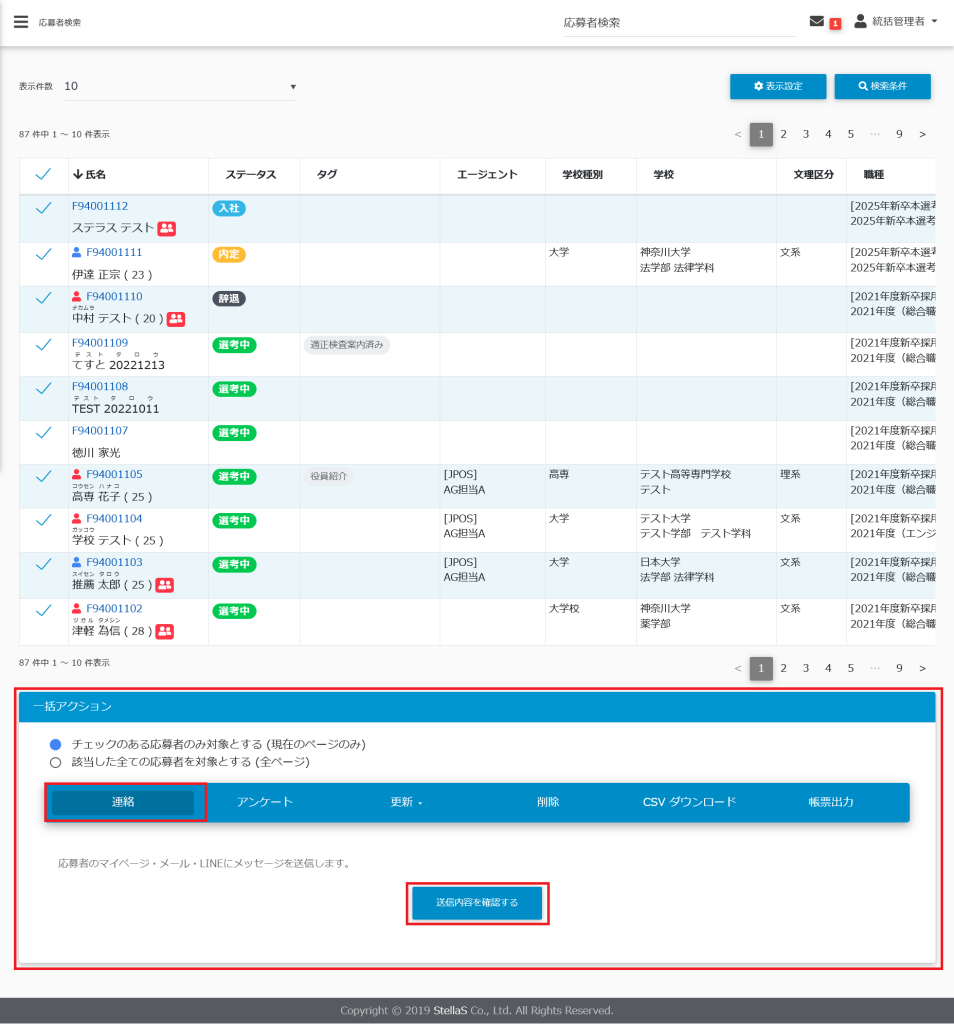Click the red person icon next to F94001105
954x1024 pixels.
tap(77, 475)
